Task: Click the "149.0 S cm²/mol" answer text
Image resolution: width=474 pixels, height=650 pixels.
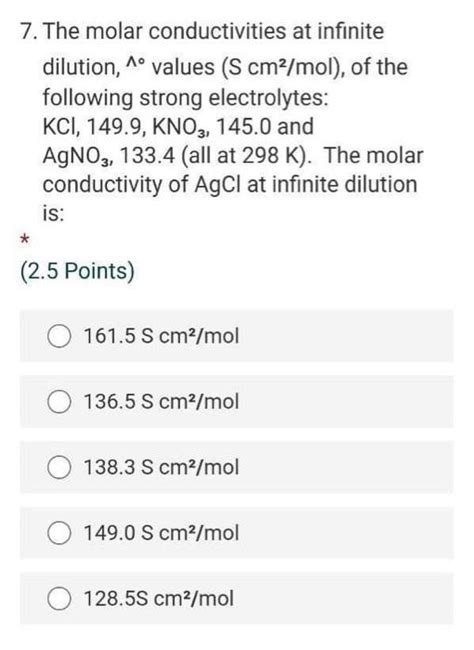Action: click(x=161, y=532)
